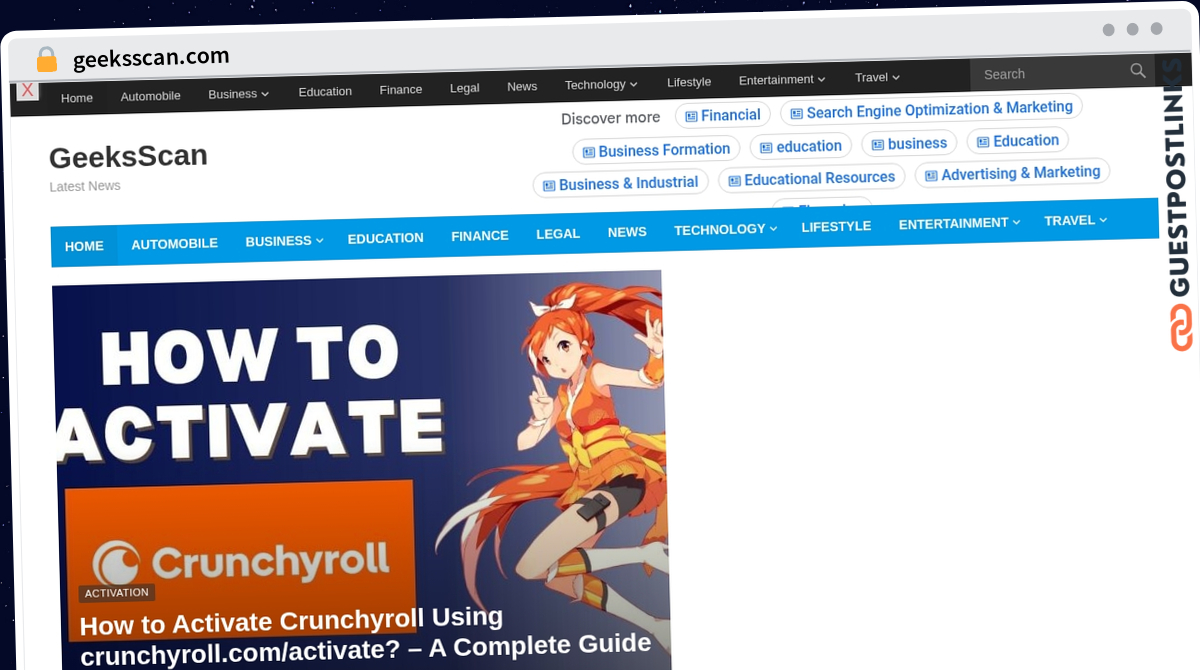Image resolution: width=1200 pixels, height=670 pixels.
Task: Select AUTOMOBILE in blue navigation bar
Action: pos(175,243)
